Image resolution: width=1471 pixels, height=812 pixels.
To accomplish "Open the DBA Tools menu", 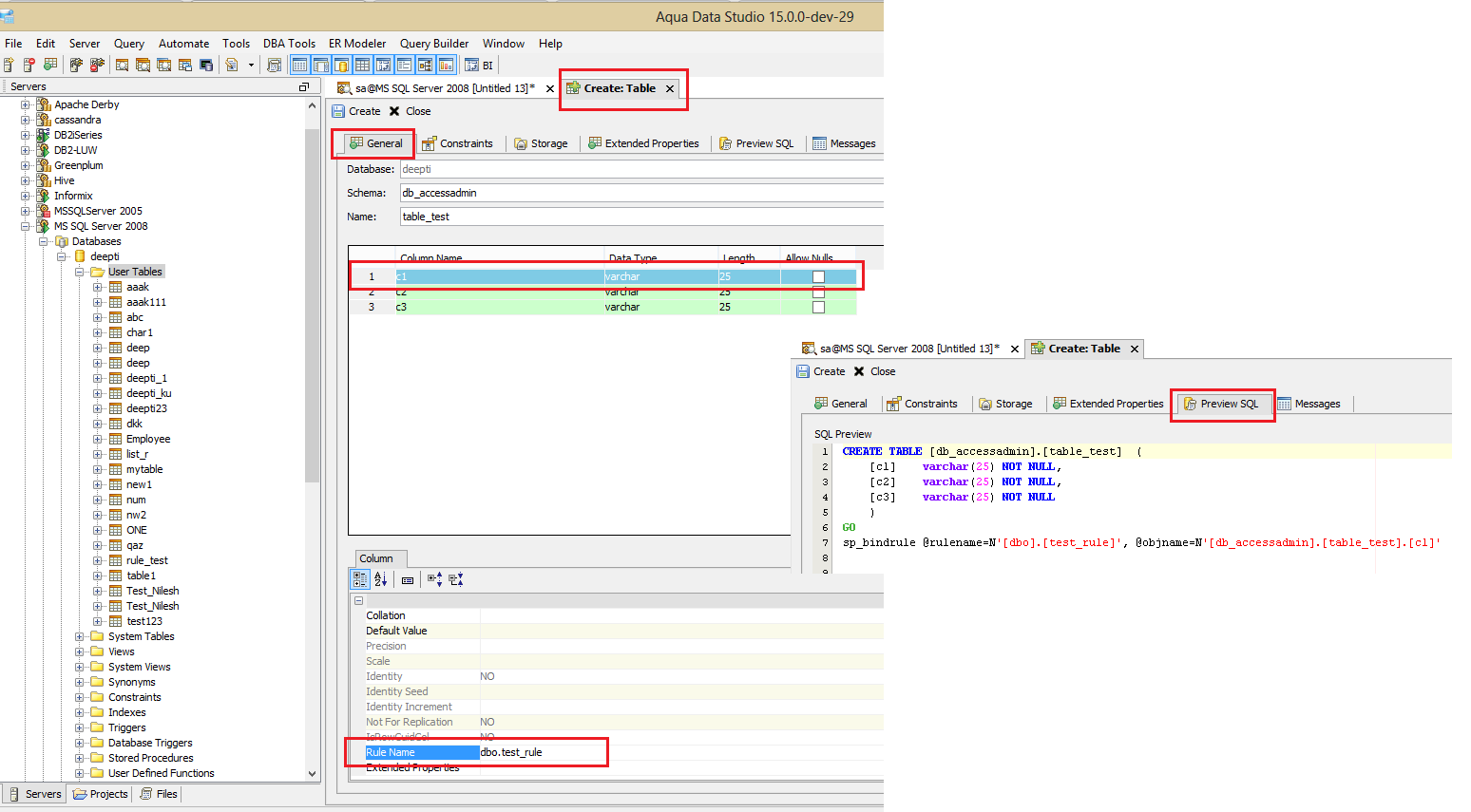I will click(x=289, y=44).
